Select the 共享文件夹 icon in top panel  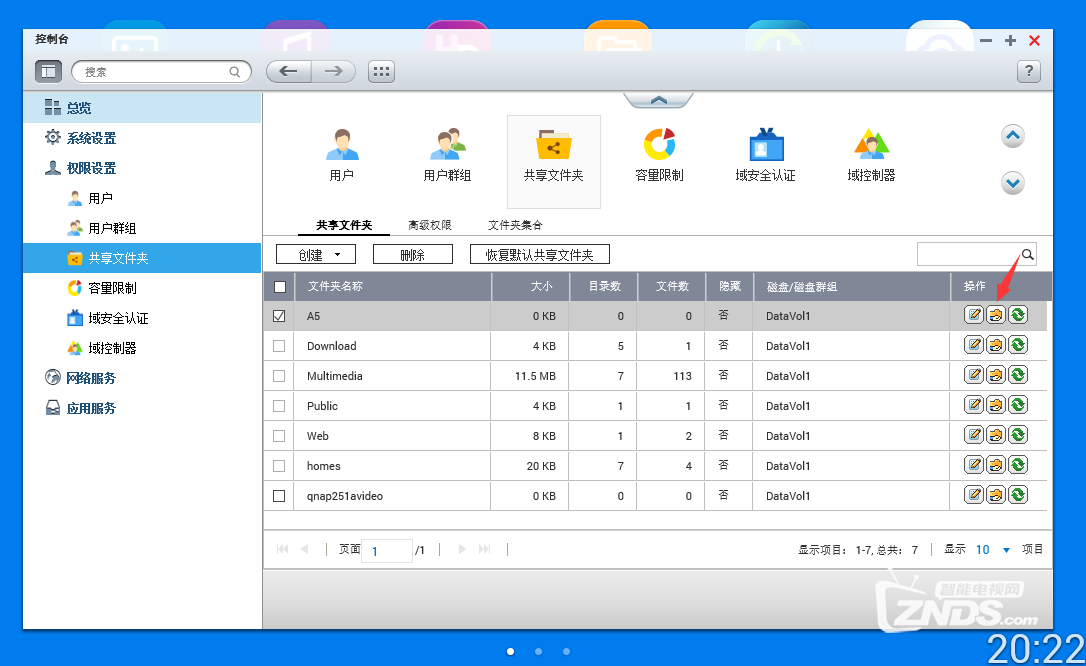click(553, 161)
